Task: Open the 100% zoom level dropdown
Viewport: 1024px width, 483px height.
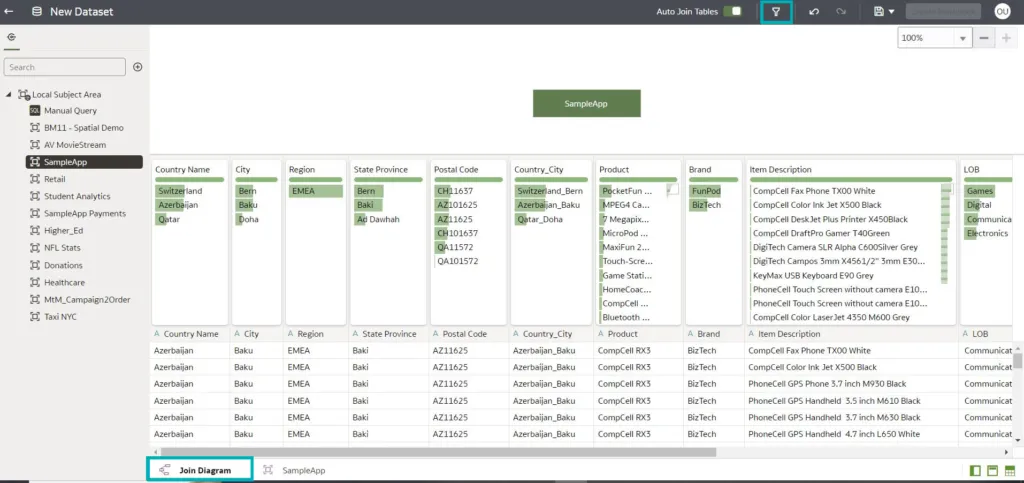Action: point(964,38)
